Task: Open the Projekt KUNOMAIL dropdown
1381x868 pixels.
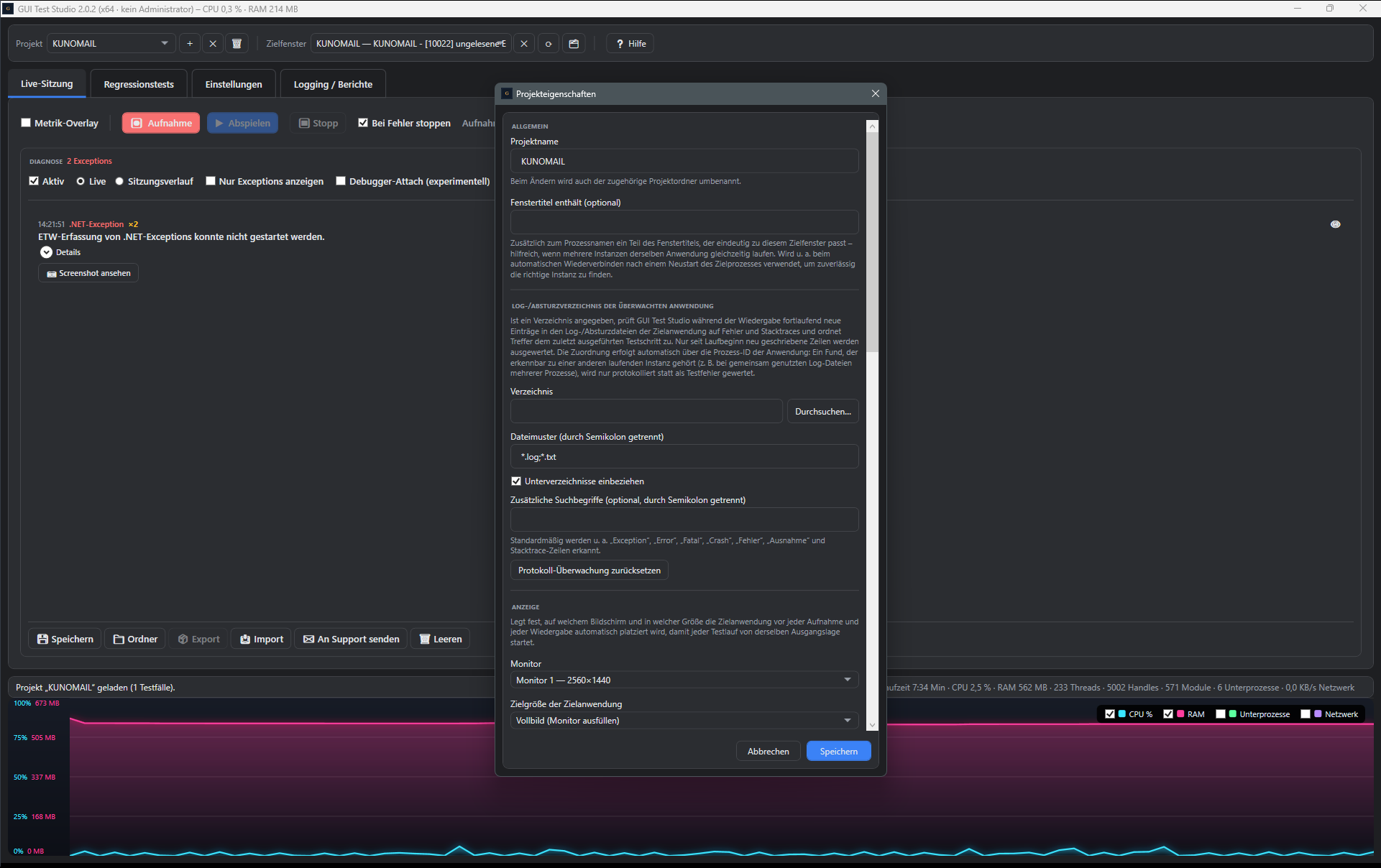Action: [x=111, y=44]
